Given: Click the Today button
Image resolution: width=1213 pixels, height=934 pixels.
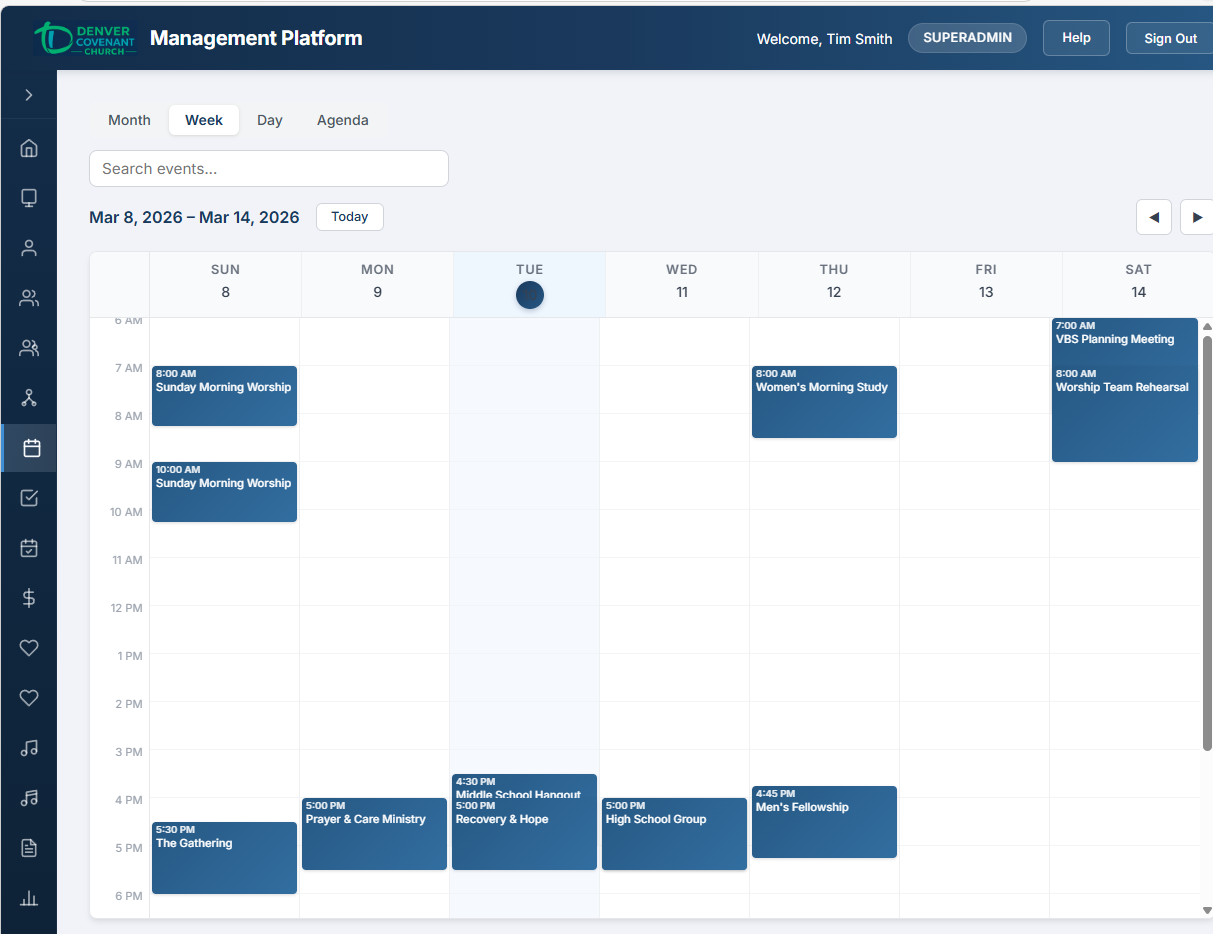Looking at the screenshot, I should point(349,216).
